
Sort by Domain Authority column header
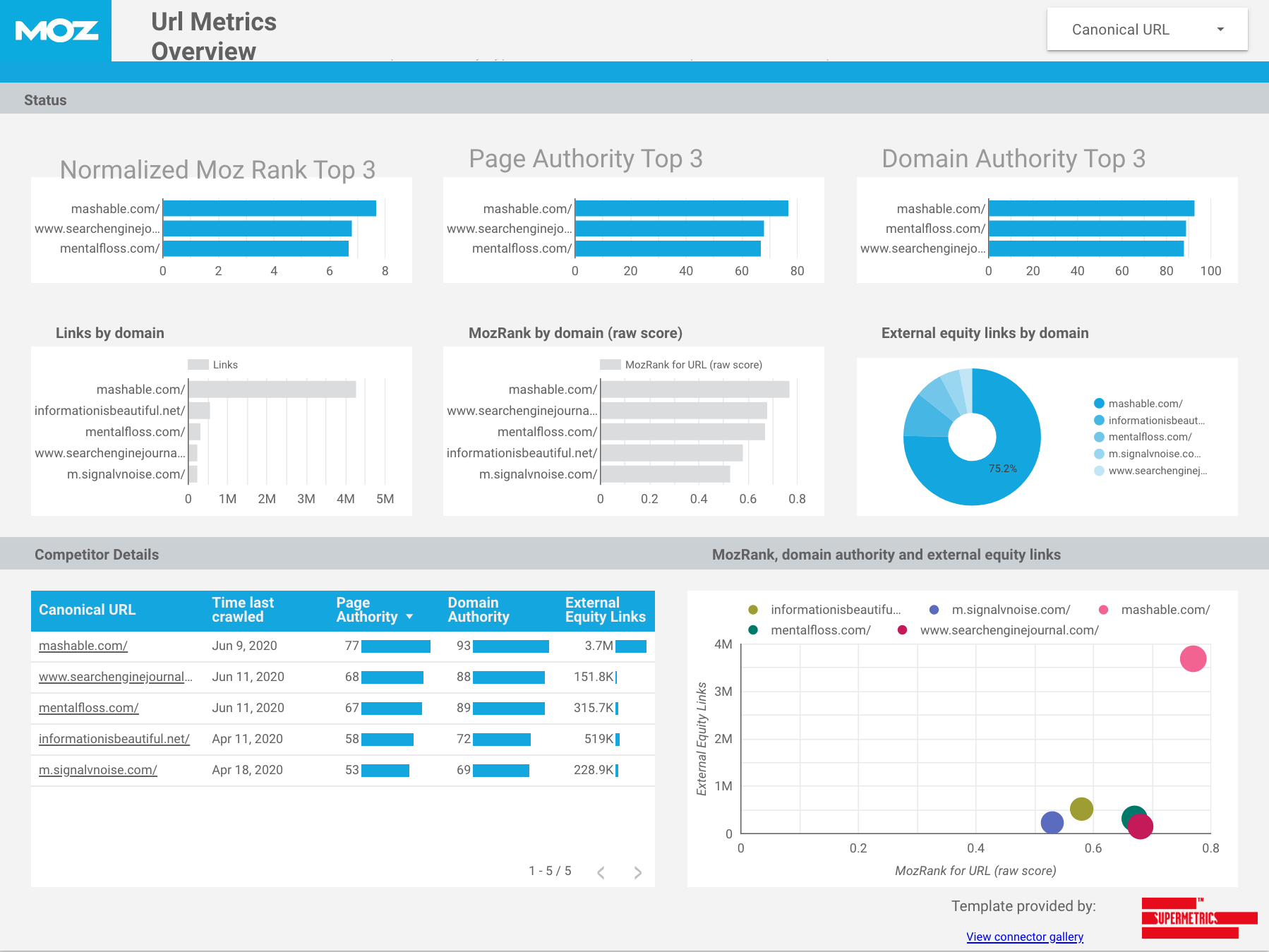[x=479, y=610]
